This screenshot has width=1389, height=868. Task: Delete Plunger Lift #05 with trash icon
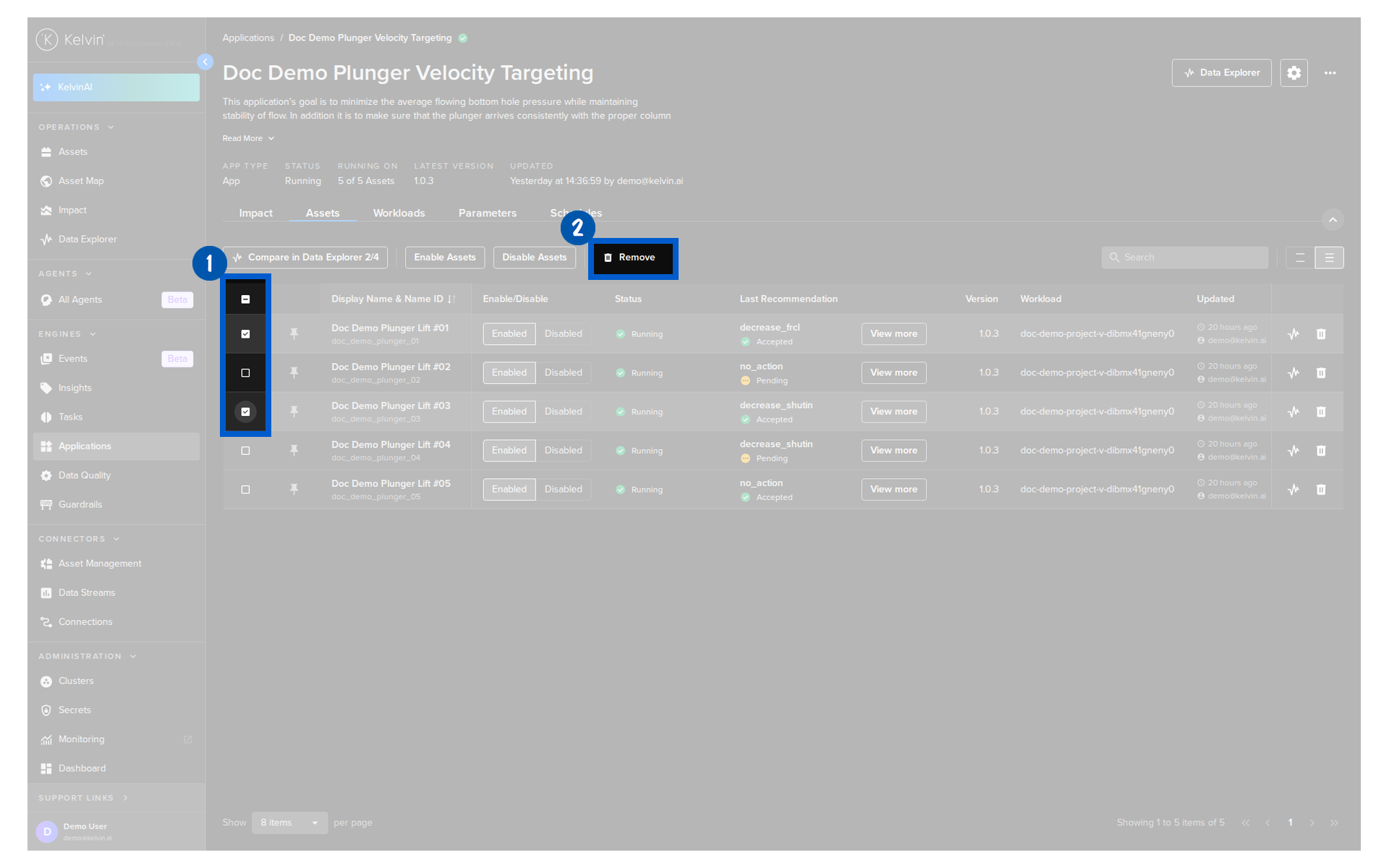click(x=1321, y=490)
